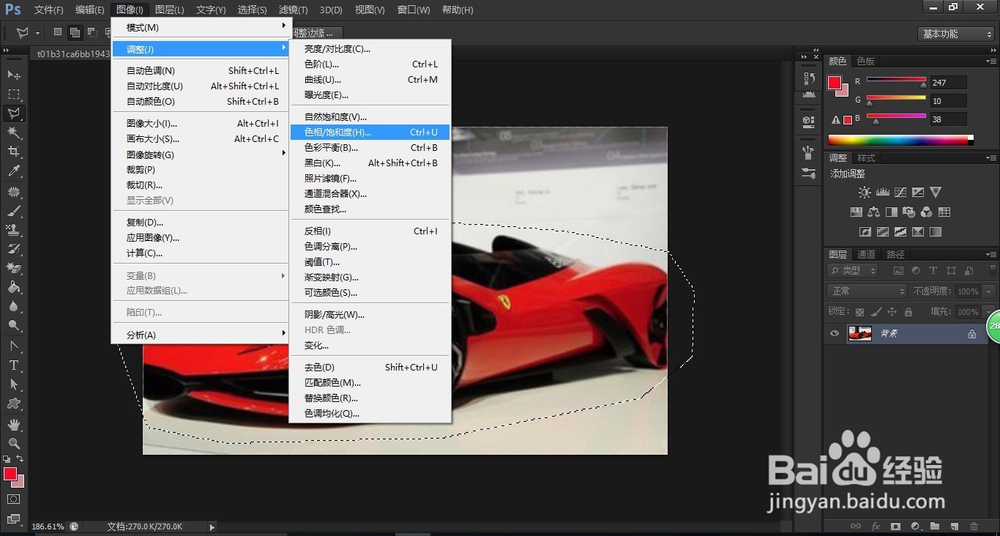Swap foreground and background colors
1000x536 pixels.
coord(20,459)
